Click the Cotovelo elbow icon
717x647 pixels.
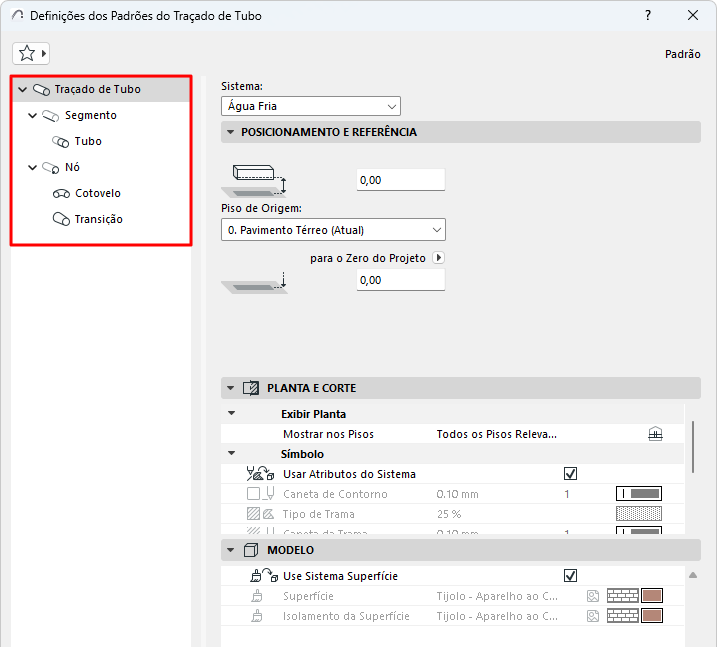point(61,193)
